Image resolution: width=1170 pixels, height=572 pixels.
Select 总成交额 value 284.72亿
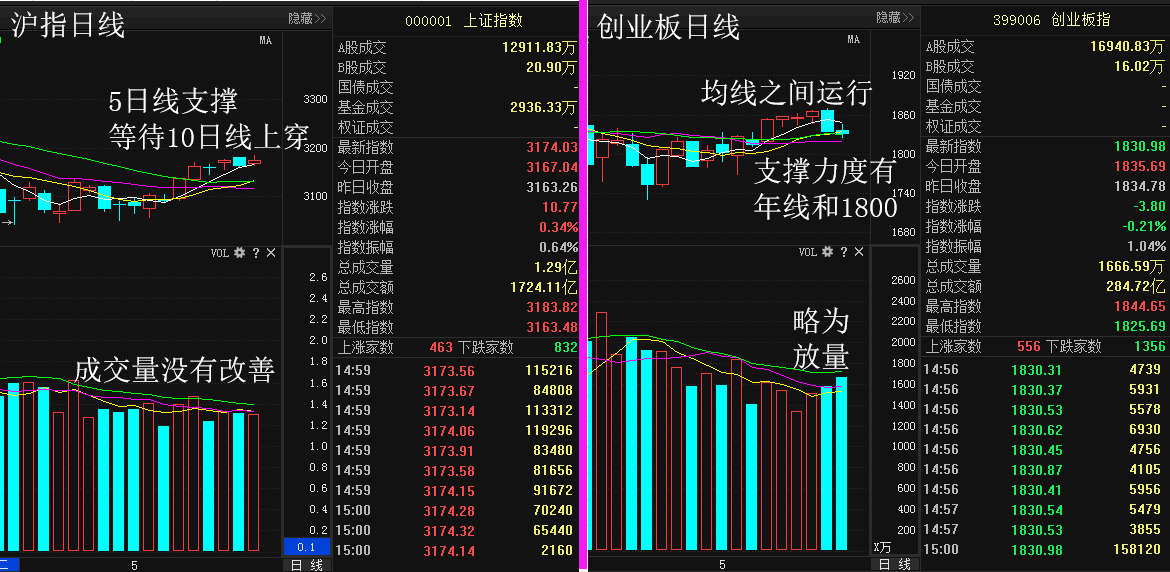(x=1135, y=286)
